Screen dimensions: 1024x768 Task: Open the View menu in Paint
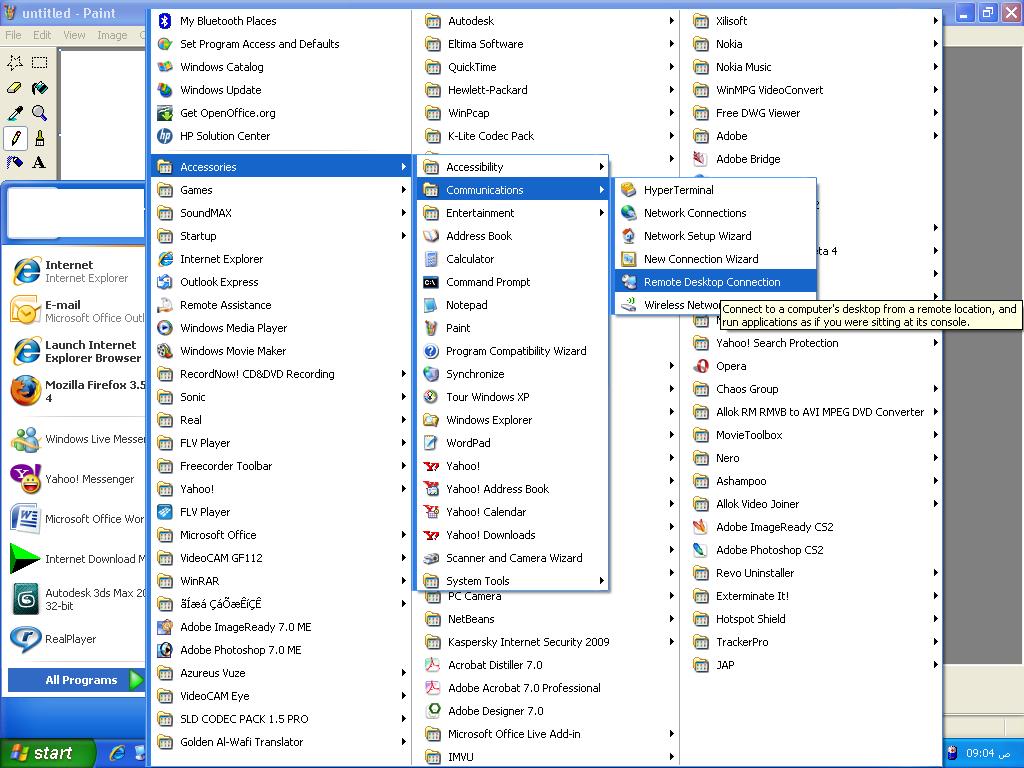click(x=74, y=35)
